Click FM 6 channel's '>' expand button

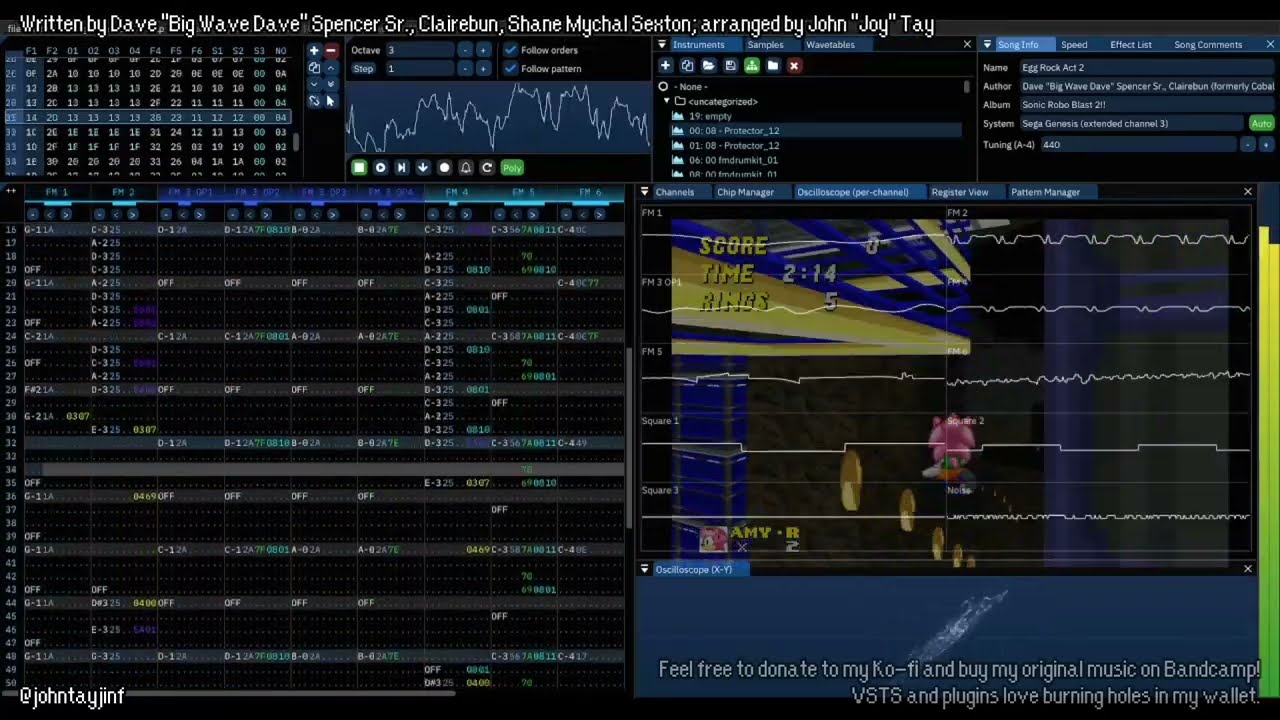(x=599, y=214)
